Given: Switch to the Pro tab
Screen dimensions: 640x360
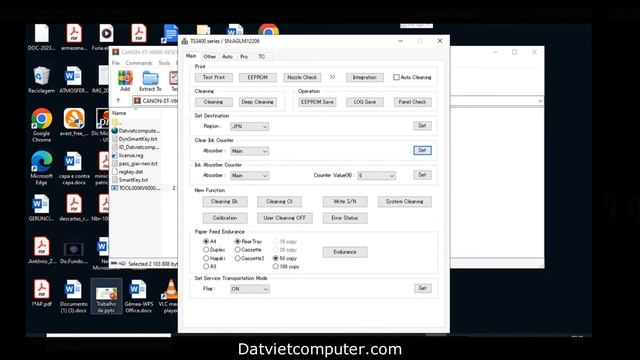Looking at the screenshot, I should 244,57.
